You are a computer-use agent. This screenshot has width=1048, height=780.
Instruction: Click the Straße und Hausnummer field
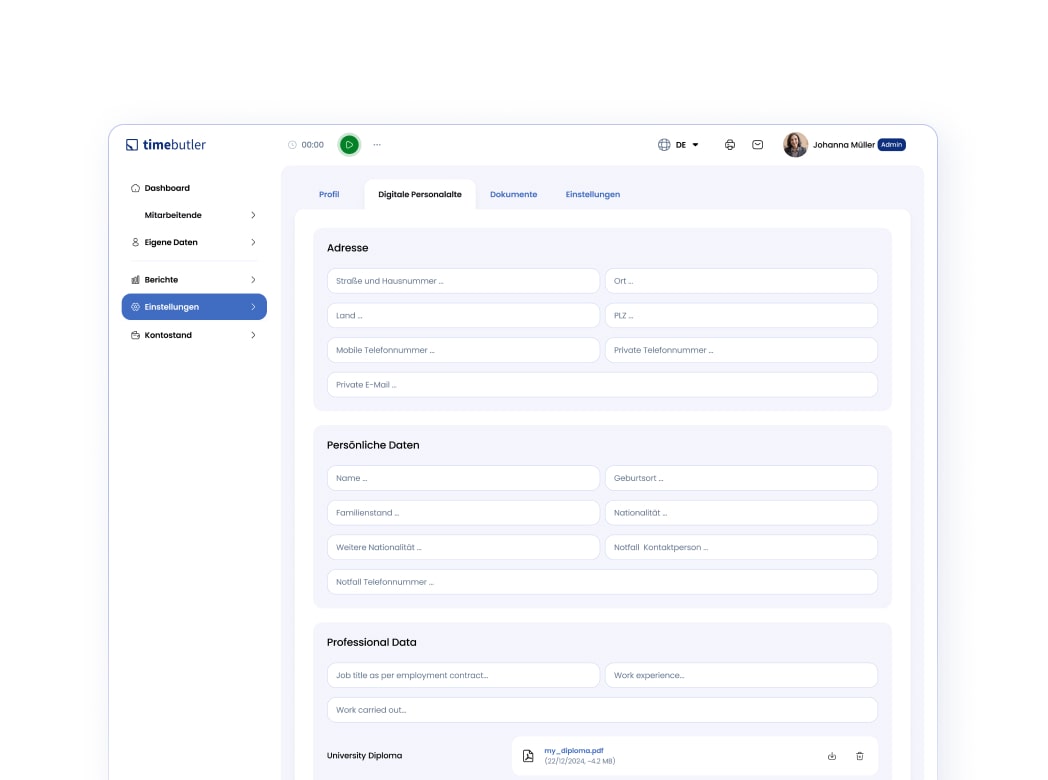(463, 281)
